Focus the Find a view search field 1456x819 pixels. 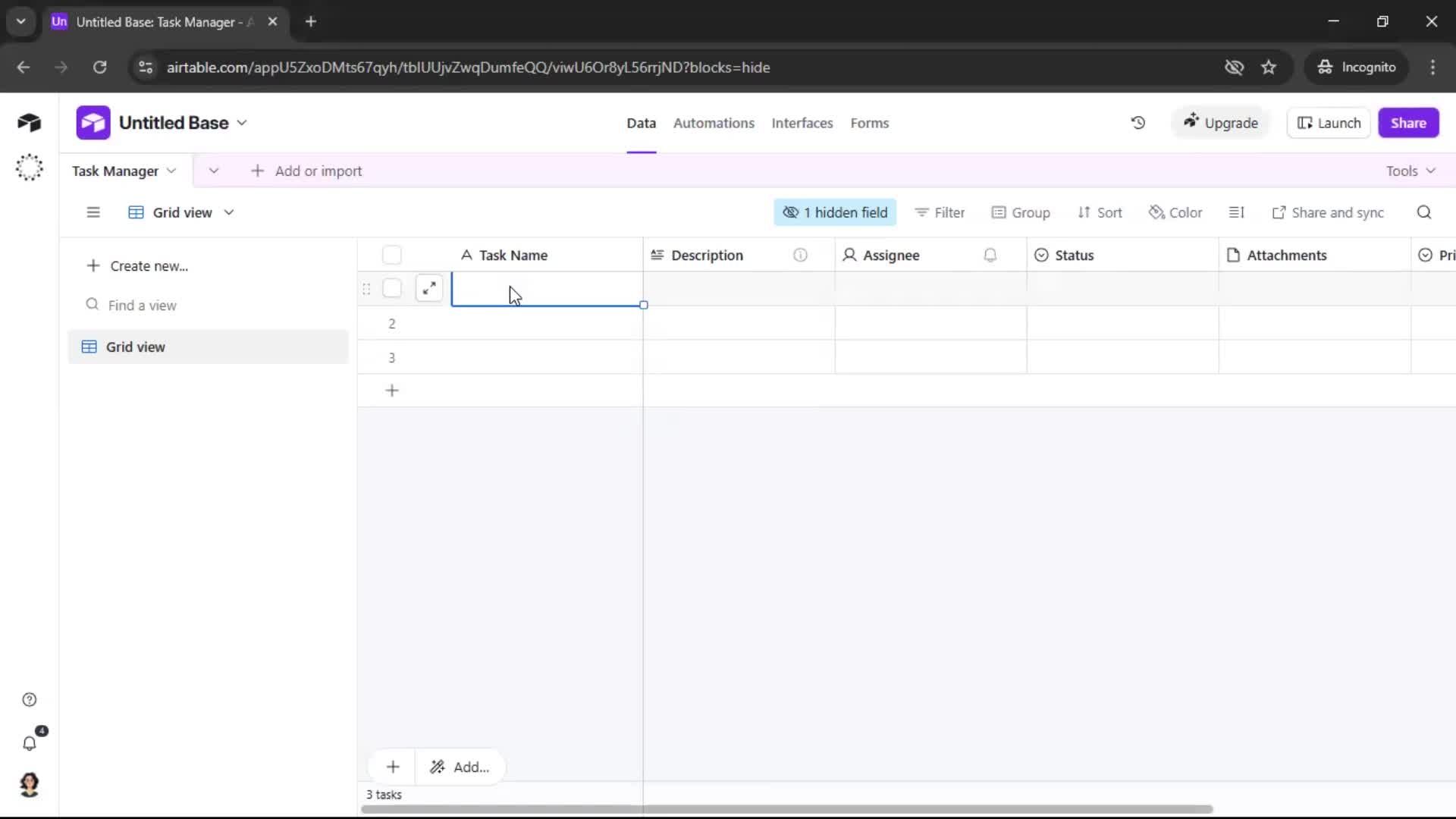(x=208, y=305)
